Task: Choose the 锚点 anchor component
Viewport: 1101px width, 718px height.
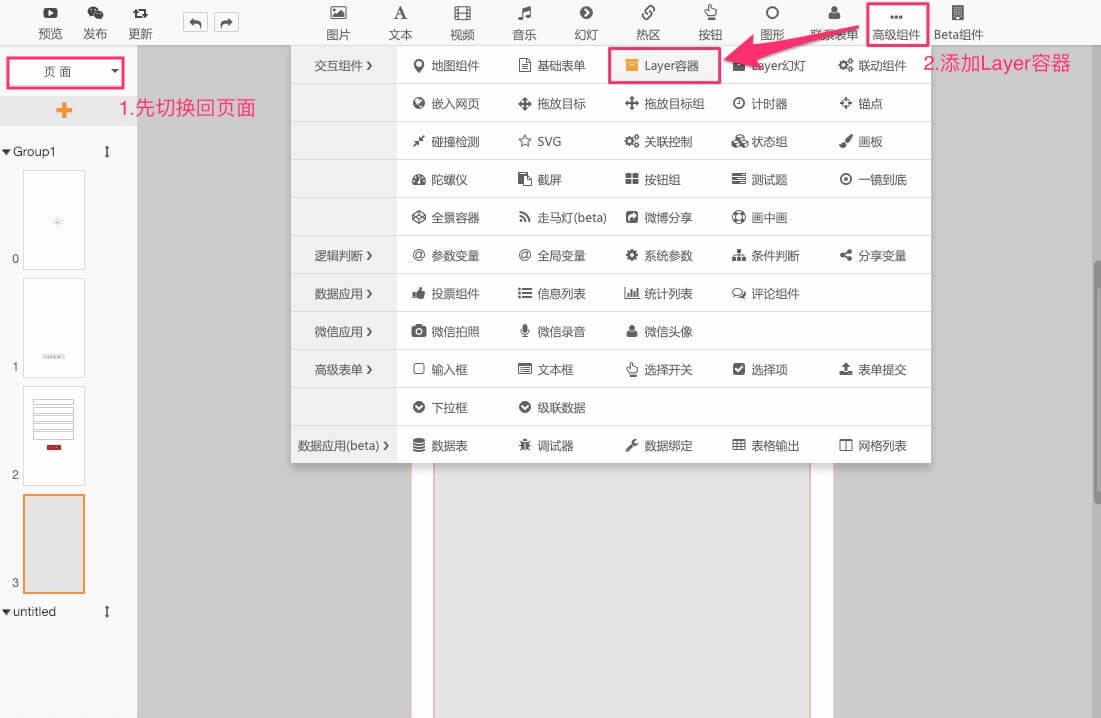Action: click(861, 104)
